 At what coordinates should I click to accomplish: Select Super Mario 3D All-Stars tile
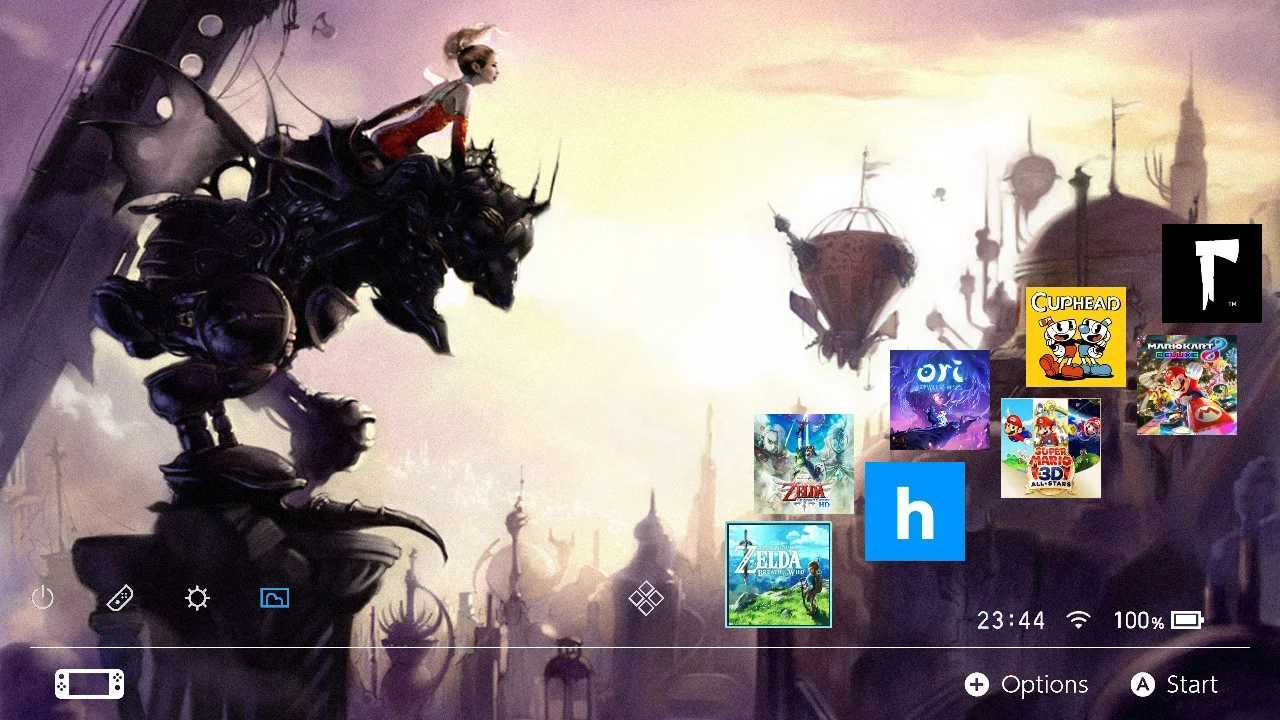pyautogui.click(x=1051, y=448)
